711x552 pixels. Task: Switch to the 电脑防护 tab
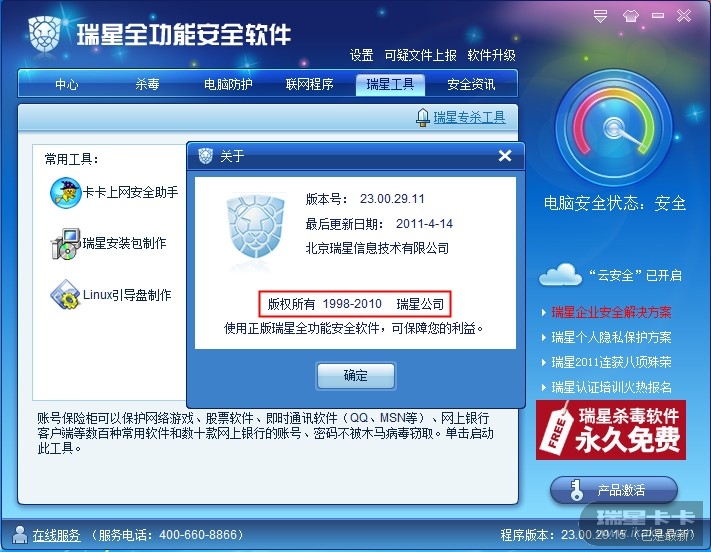click(228, 84)
